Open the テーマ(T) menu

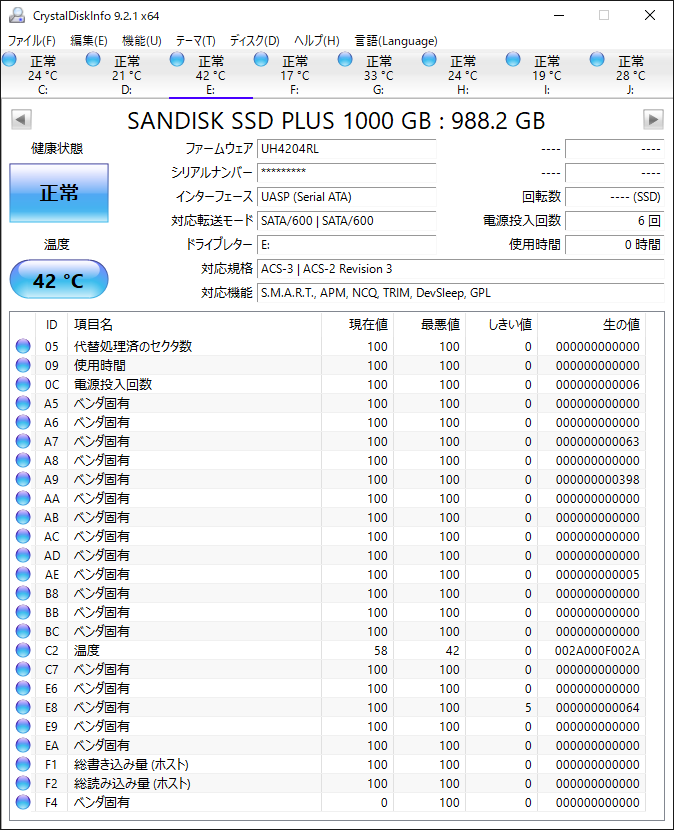tap(196, 41)
